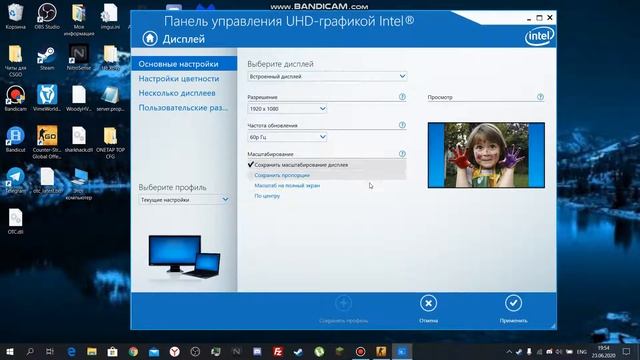Open the Выберите дисплей dropdown

pos(327,76)
